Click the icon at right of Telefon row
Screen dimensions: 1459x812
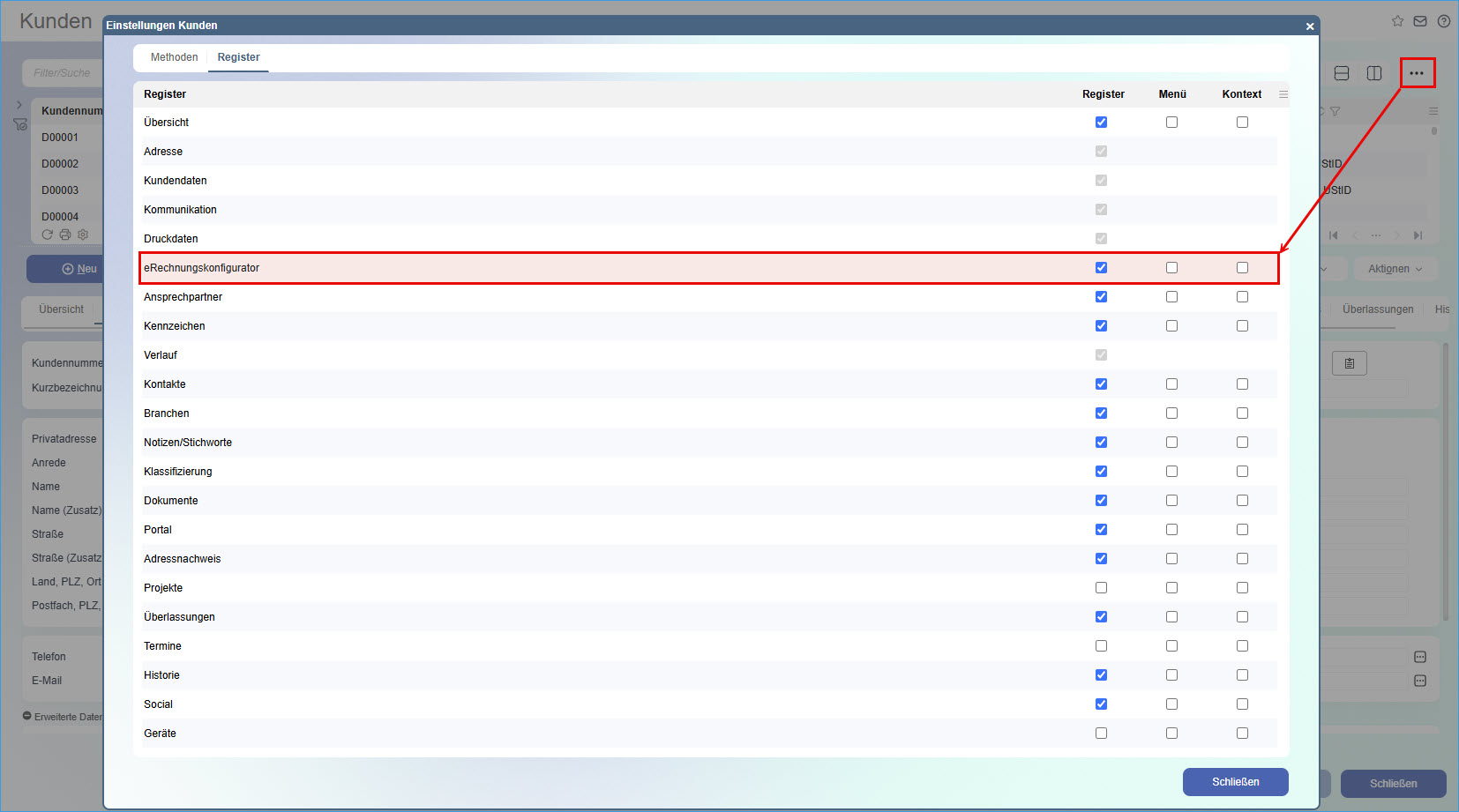(1420, 657)
